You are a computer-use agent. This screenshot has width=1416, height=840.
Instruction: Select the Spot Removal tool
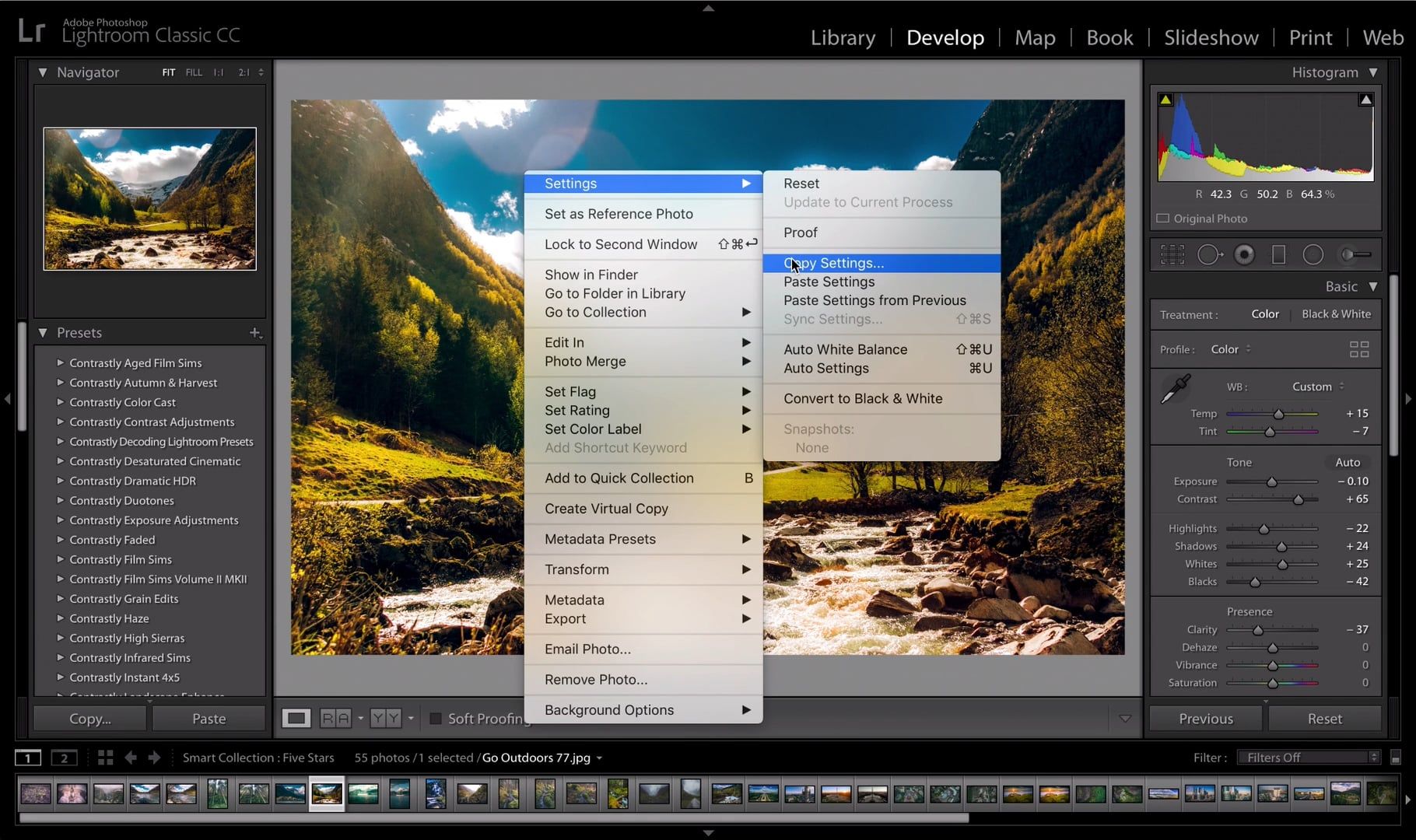1209,254
